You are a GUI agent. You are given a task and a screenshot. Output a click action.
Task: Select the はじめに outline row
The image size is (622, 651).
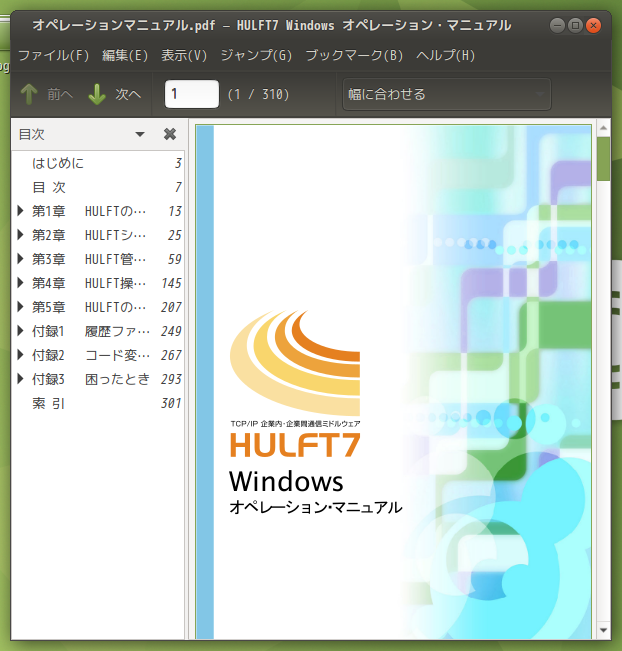click(98, 163)
